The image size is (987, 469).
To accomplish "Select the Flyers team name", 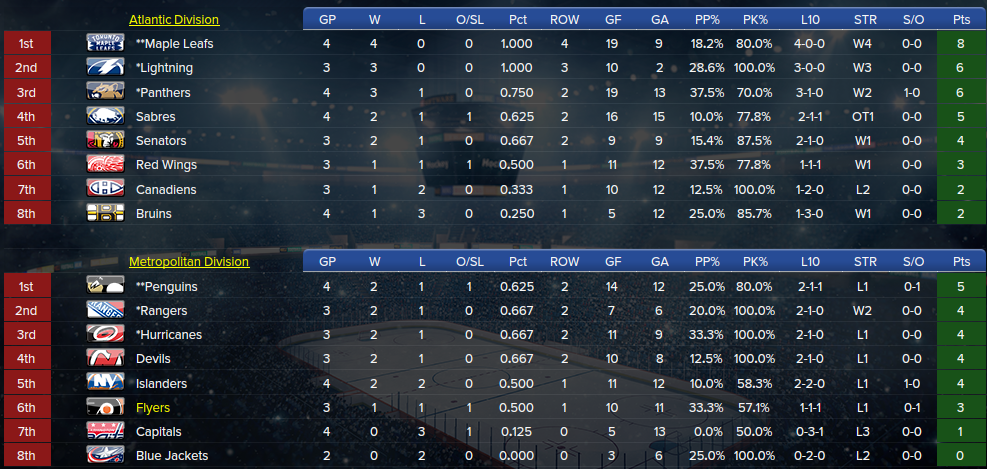I will point(153,408).
